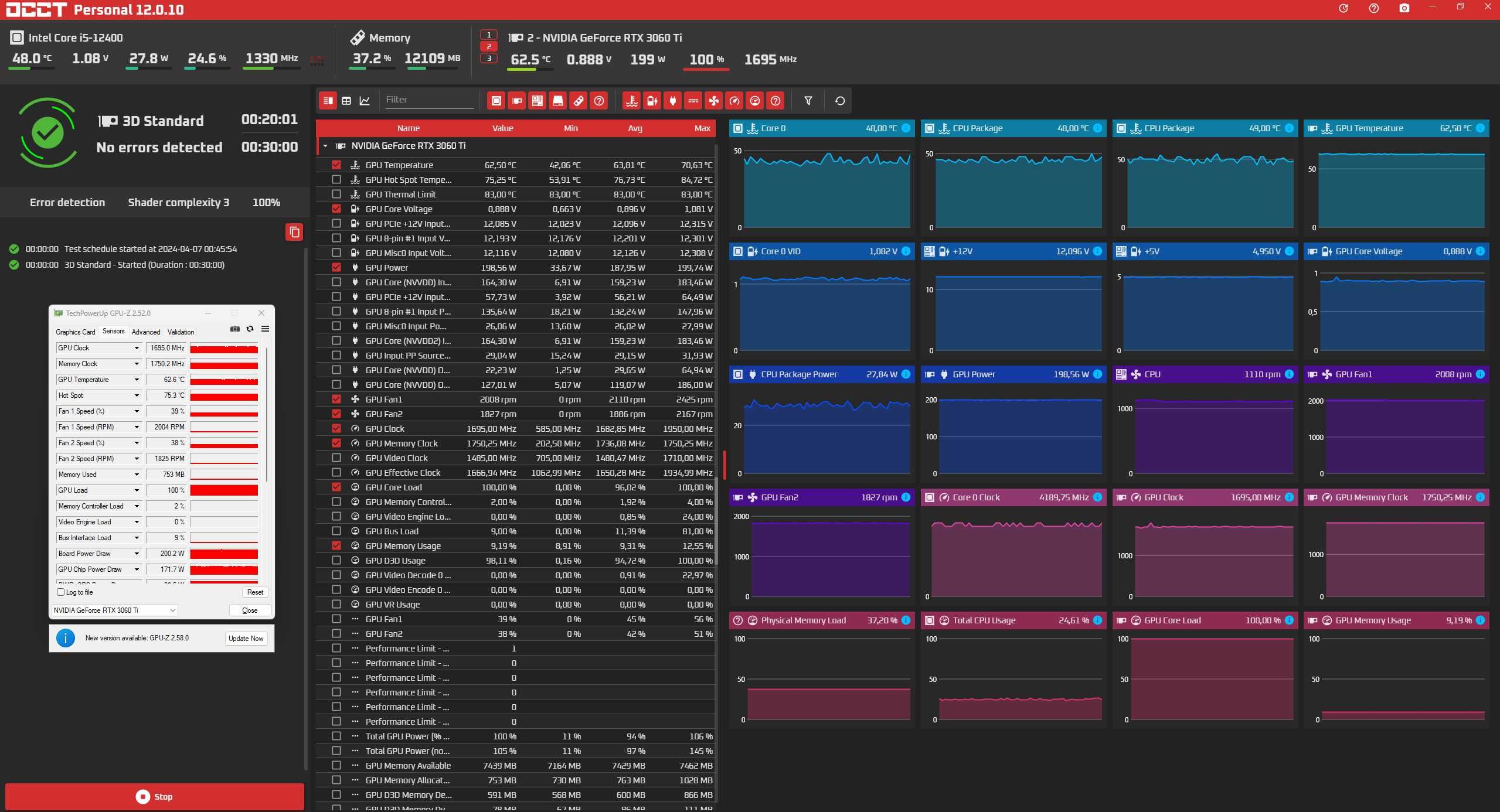The image size is (1500, 812).
Task: Uncheck GPU Temperature row checkbox
Action: (x=336, y=165)
